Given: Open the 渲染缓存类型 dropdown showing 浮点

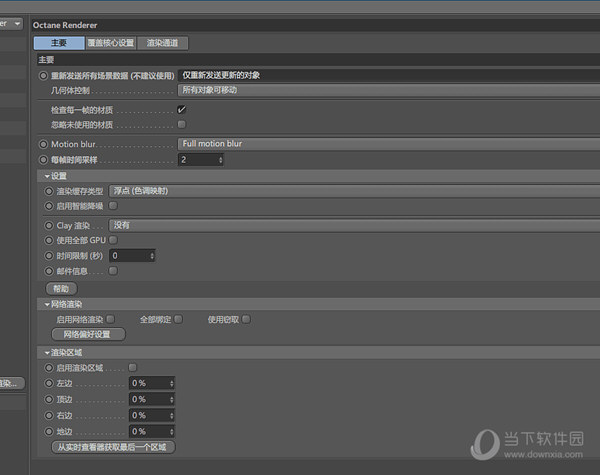Looking at the screenshot, I should coord(354,191).
